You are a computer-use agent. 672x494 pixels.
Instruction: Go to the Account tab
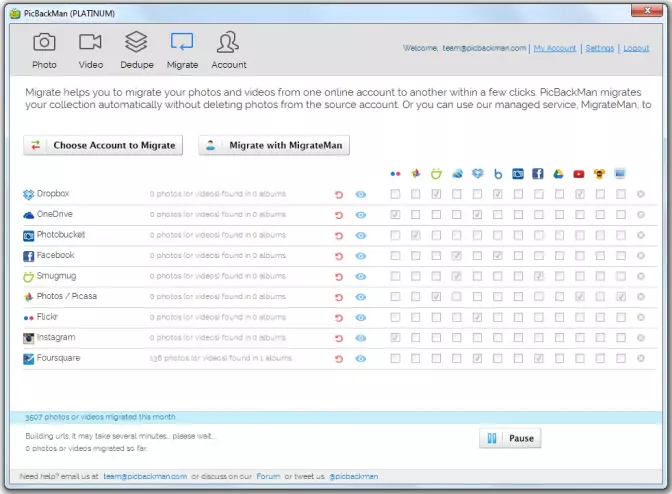pos(228,50)
